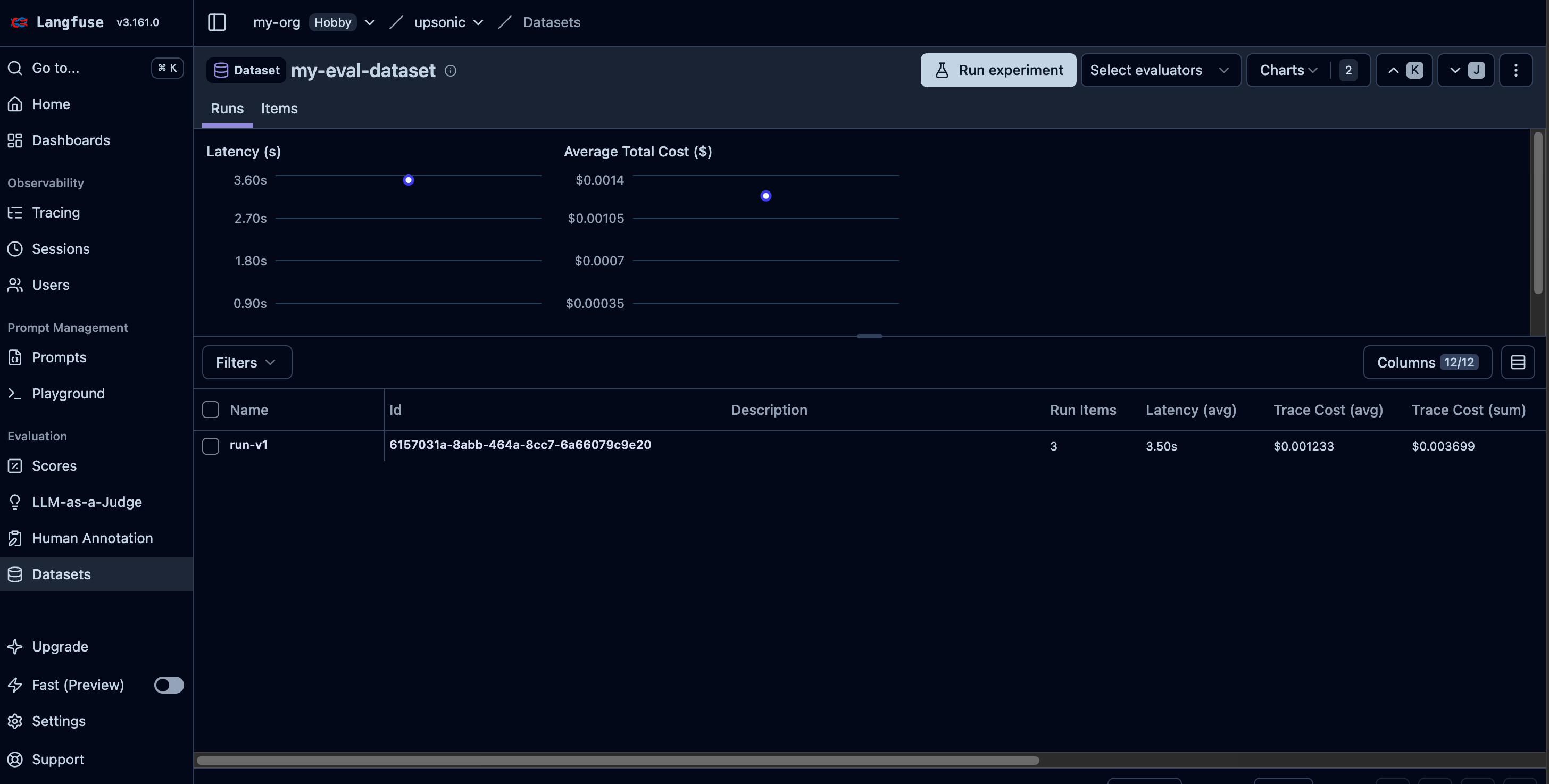This screenshot has height=784, width=1549.
Task: Open the Go to search icon
Action: 15,68
